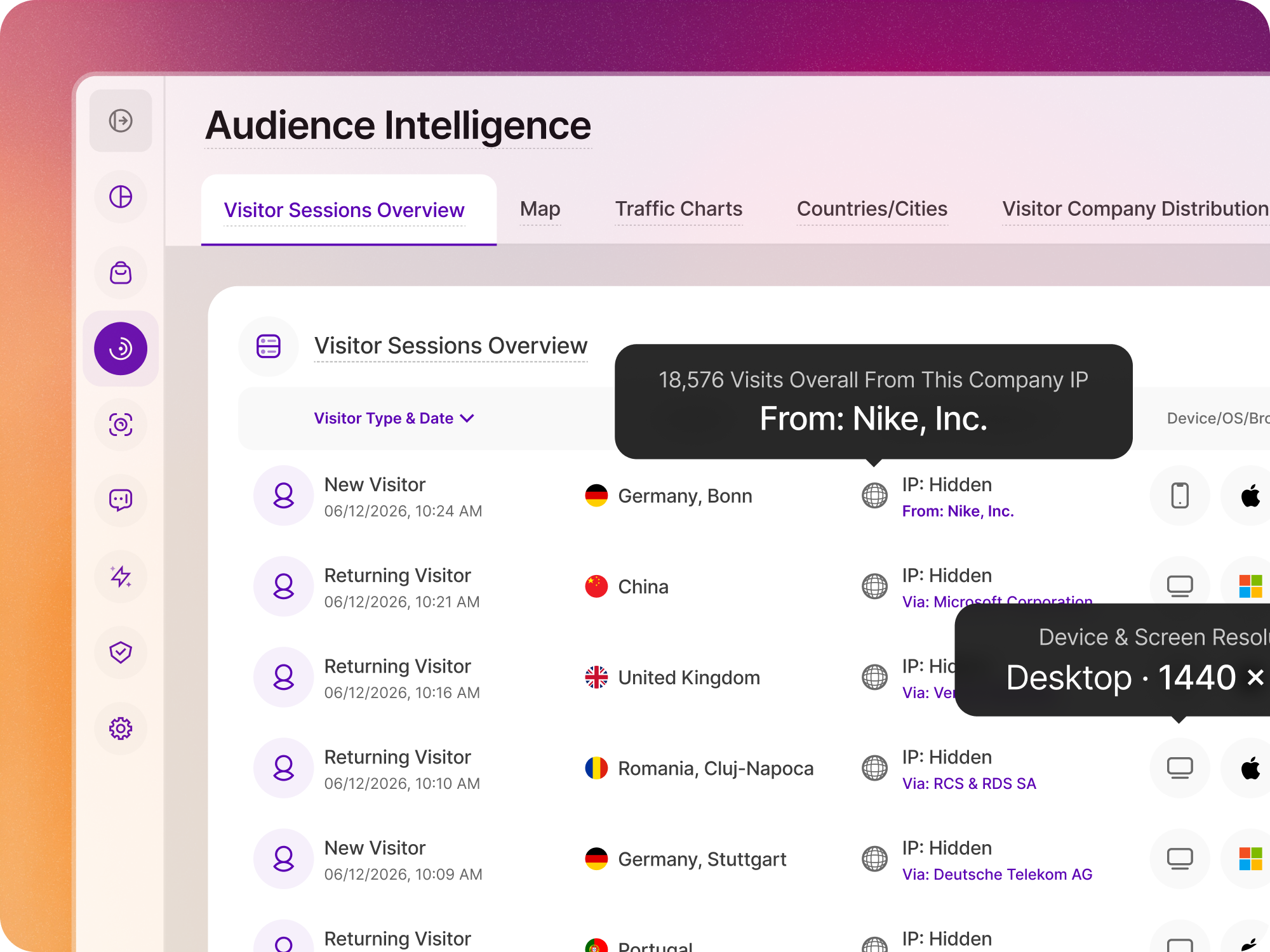This screenshot has height=952, width=1270.
Task: Click the desktop device icon in China row
Action: [x=1180, y=584]
